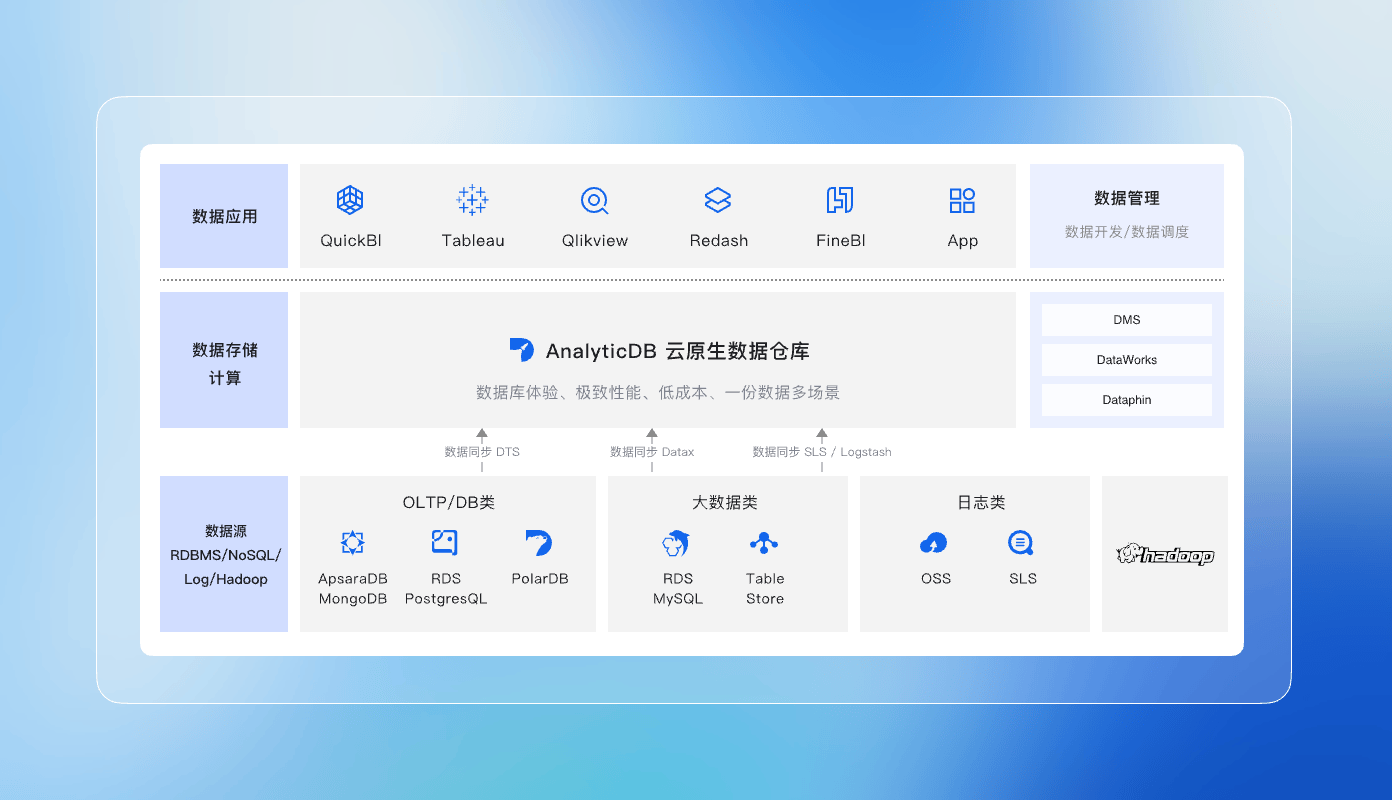Select the DataWorks box
Viewport: 1392px width, 800px height.
click(x=1127, y=360)
